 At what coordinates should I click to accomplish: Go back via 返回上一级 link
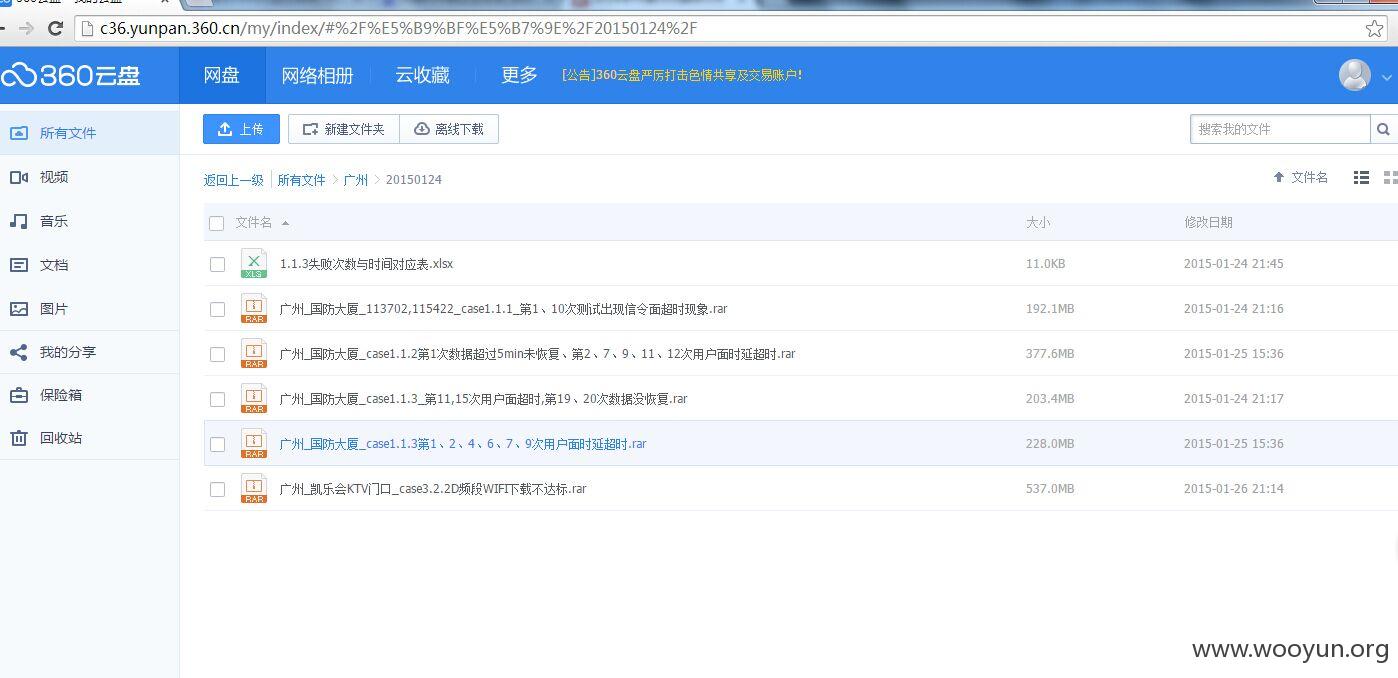pos(233,180)
